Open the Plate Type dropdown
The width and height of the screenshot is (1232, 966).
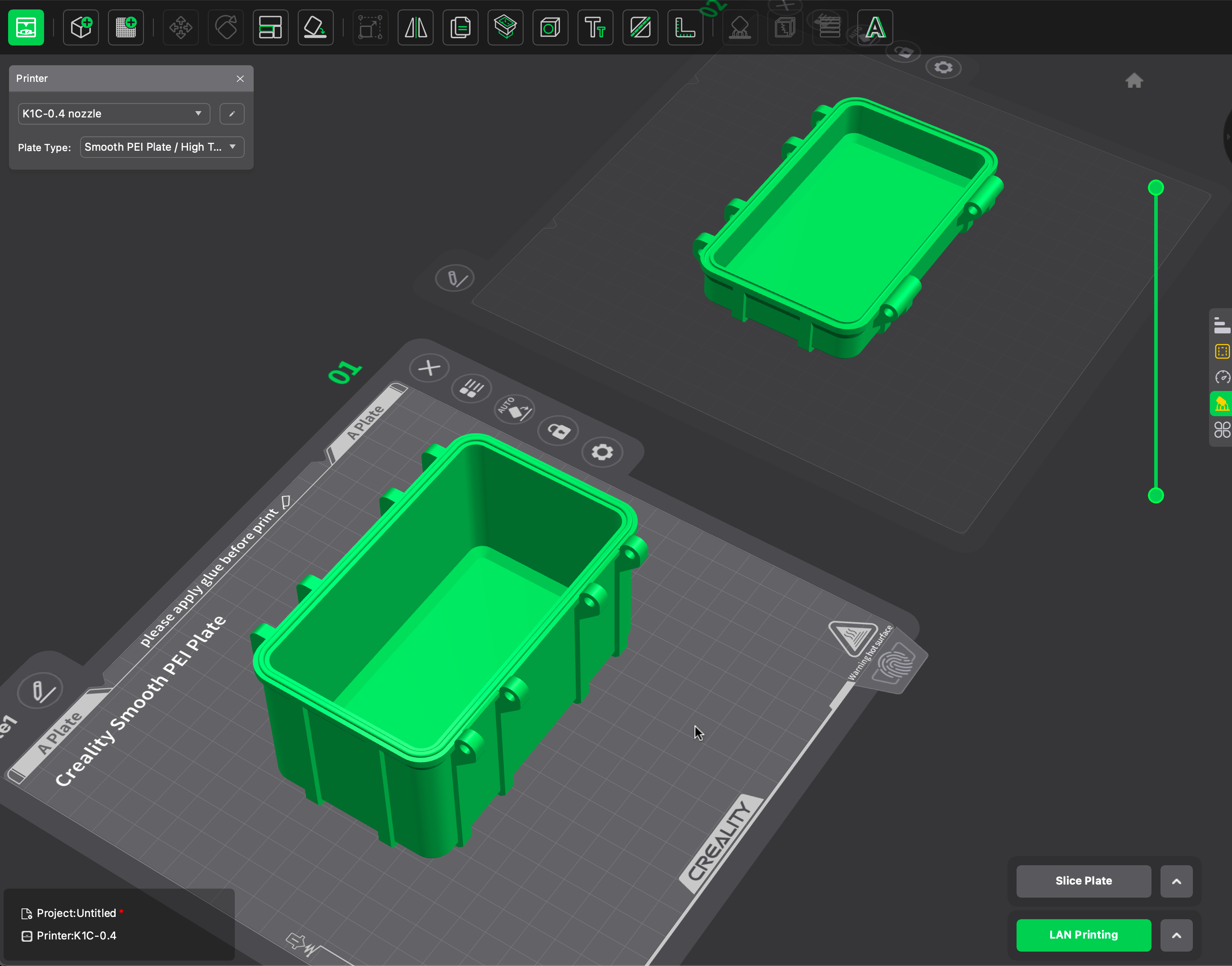pos(162,147)
